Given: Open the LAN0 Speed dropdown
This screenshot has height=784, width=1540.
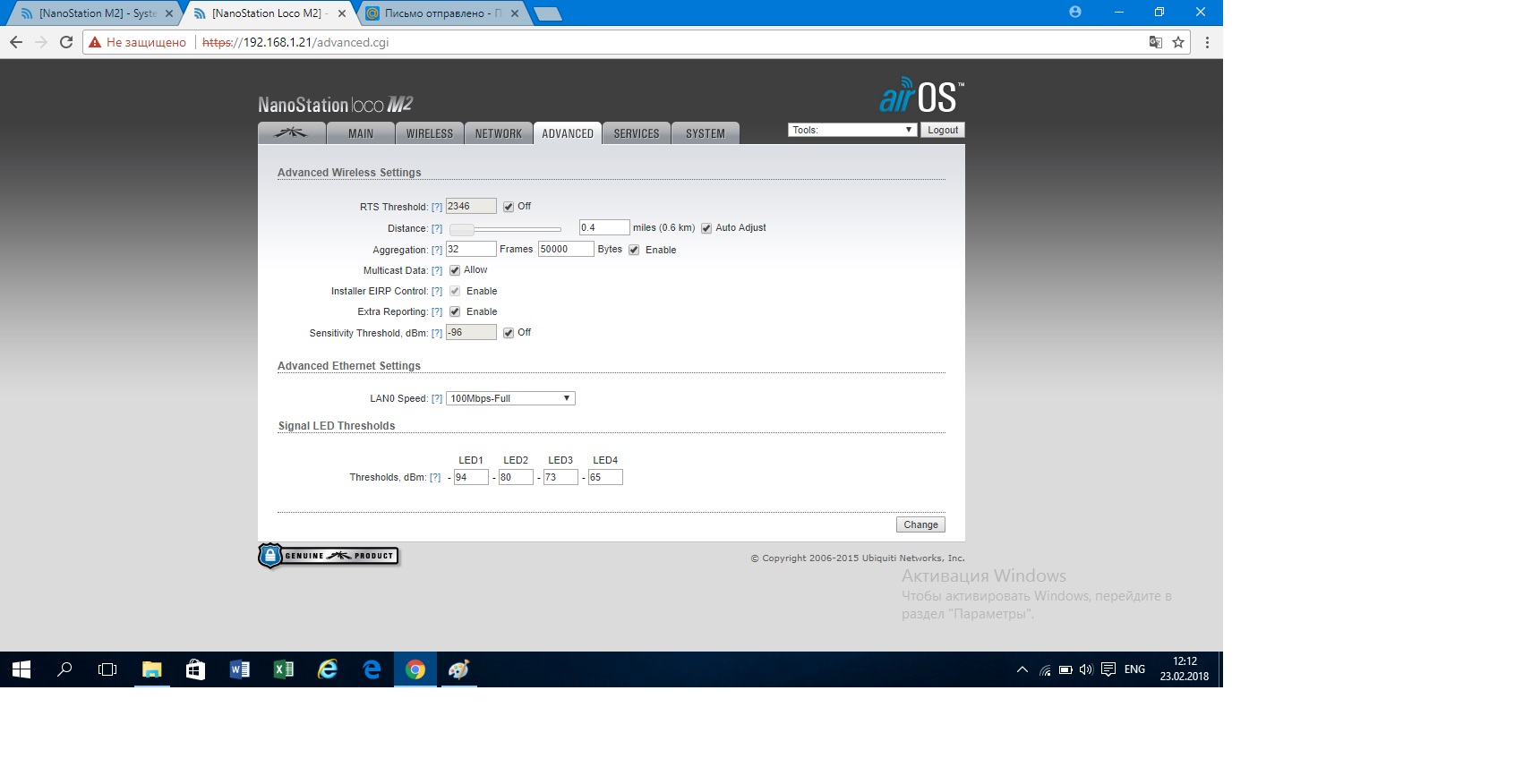Looking at the screenshot, I should (x=510, y=398).
